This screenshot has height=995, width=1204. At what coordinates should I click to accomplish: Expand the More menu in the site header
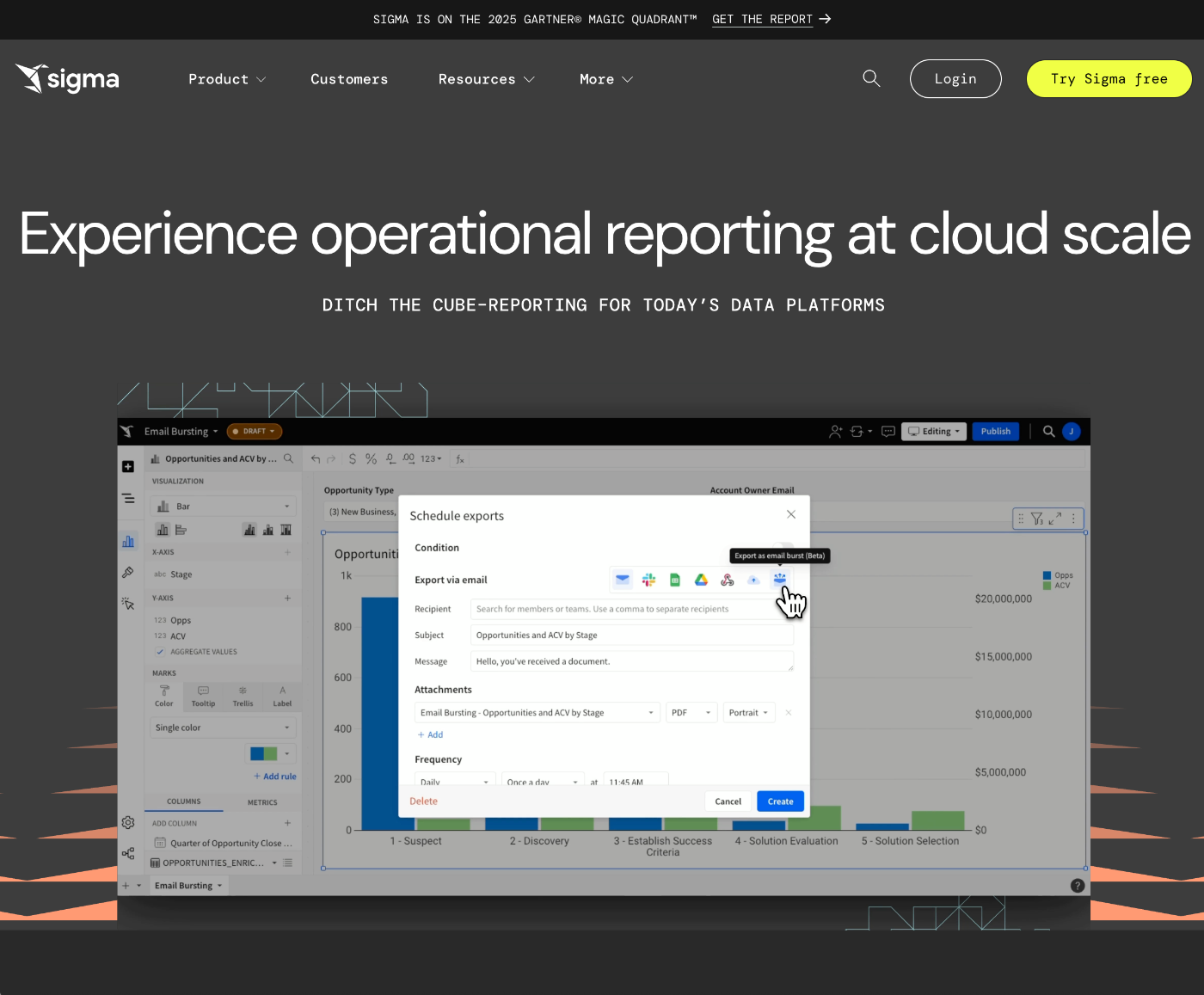[x=606, y=79]
